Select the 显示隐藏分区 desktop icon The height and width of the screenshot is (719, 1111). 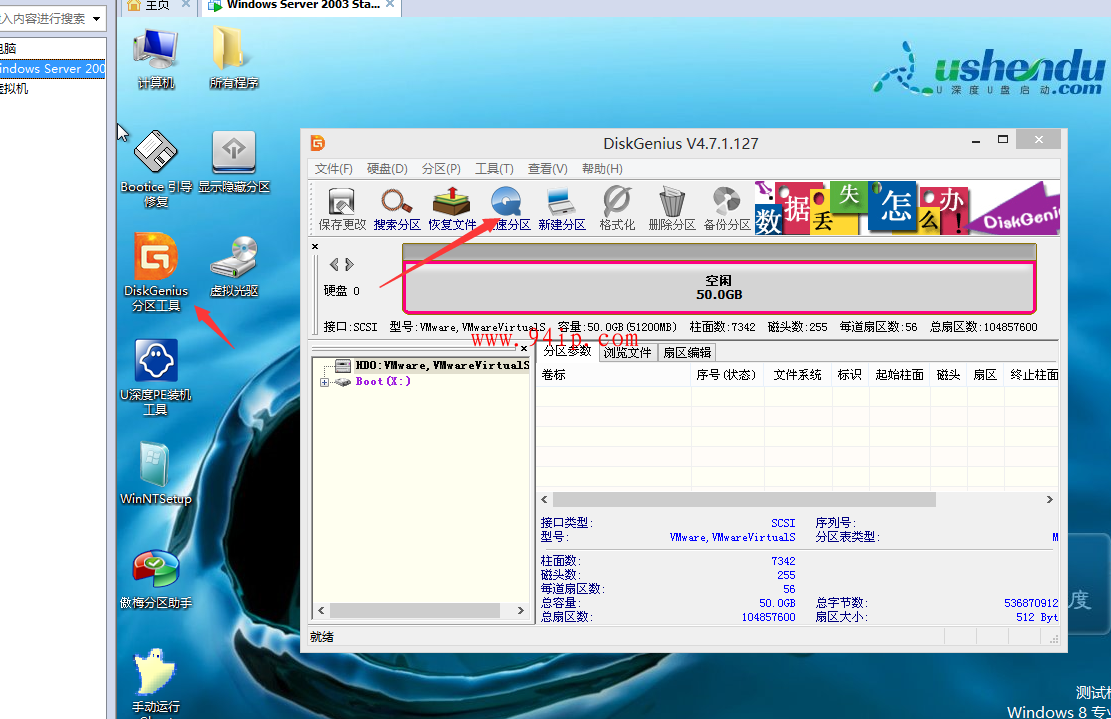[234, 162]
